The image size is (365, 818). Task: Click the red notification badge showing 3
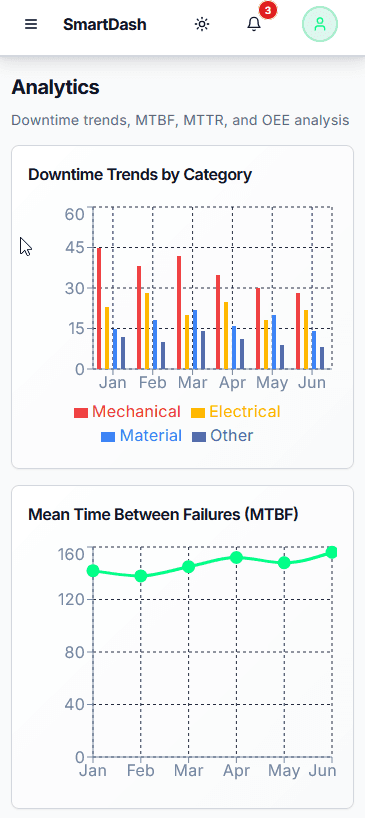[267, 10]
